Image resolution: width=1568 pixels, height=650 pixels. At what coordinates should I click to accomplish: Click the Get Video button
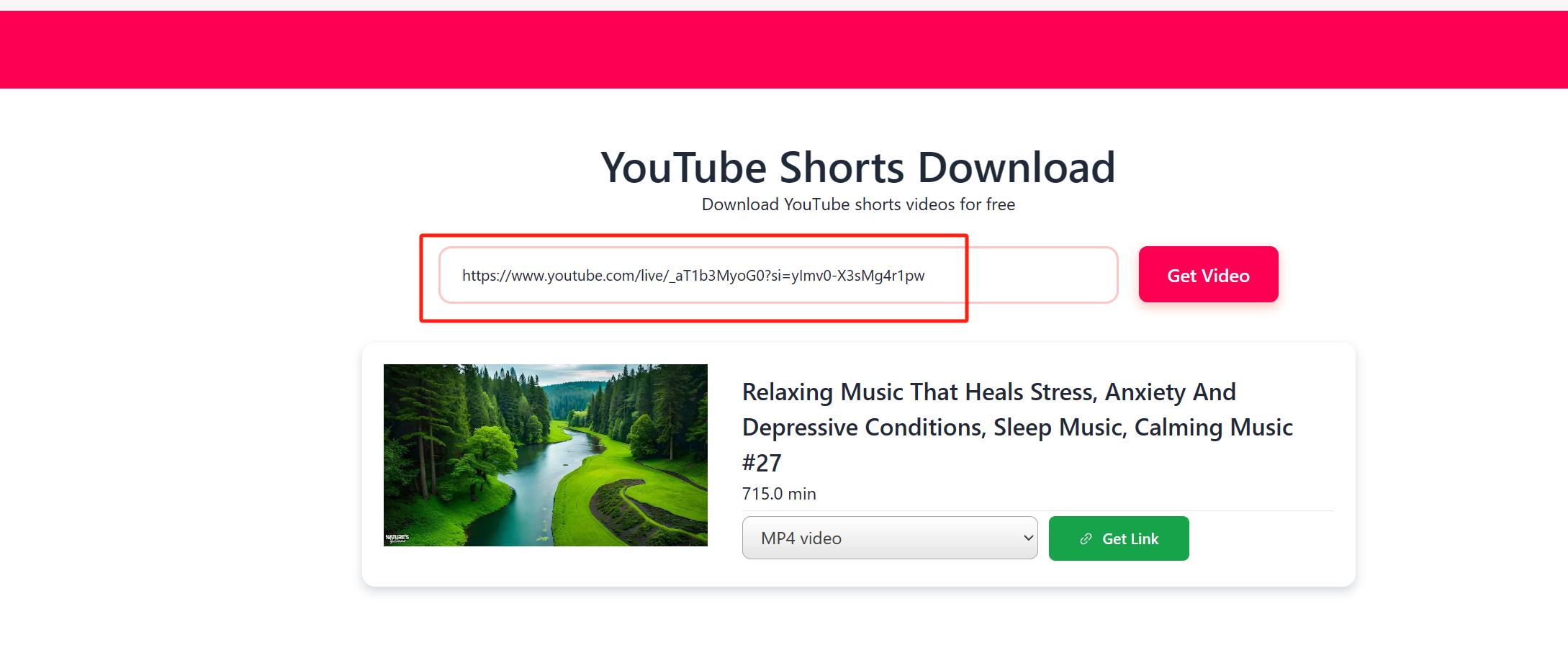[1208, 275]
